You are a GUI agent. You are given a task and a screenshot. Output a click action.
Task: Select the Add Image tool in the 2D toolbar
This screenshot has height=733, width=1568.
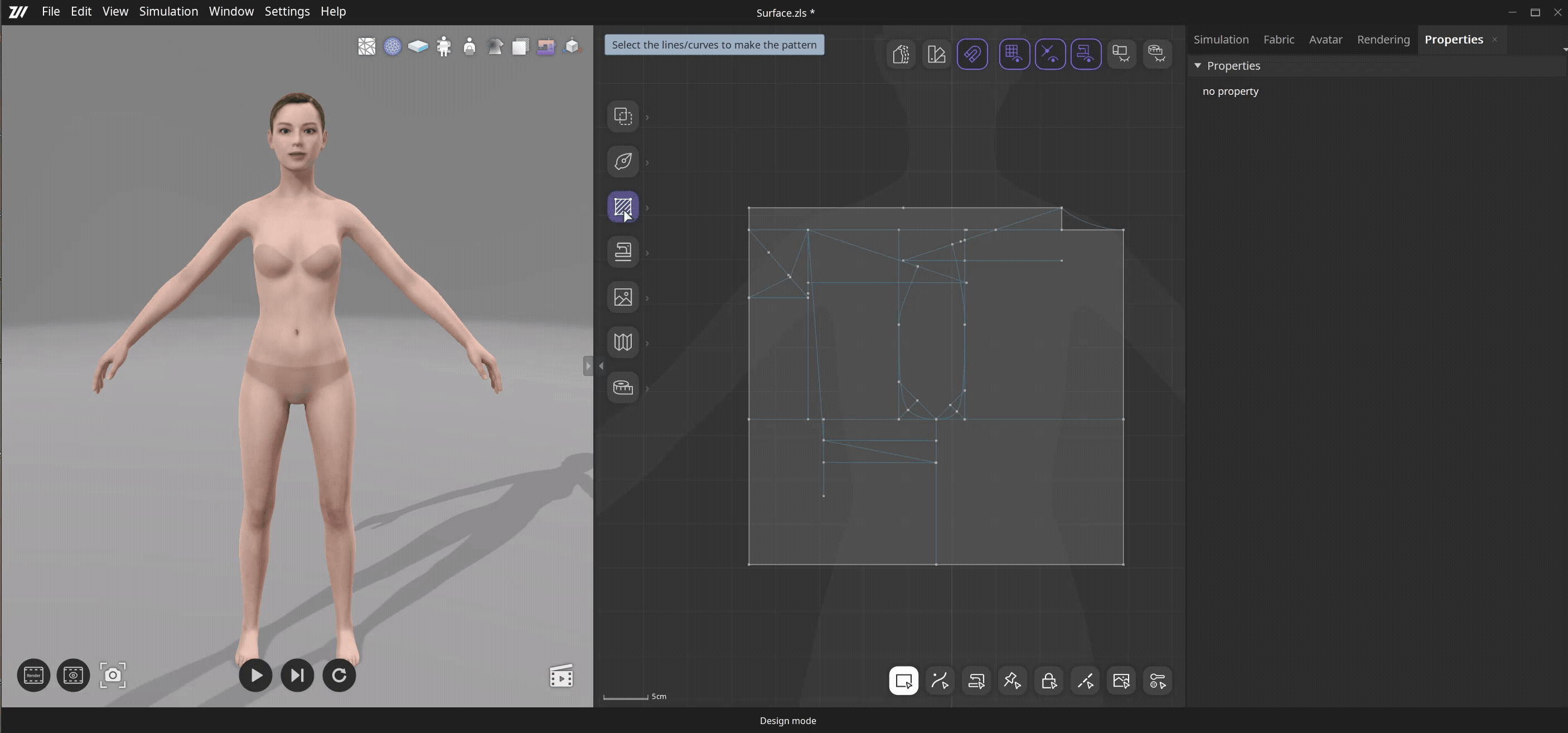pyautogui.click(x=1122, y=680)
